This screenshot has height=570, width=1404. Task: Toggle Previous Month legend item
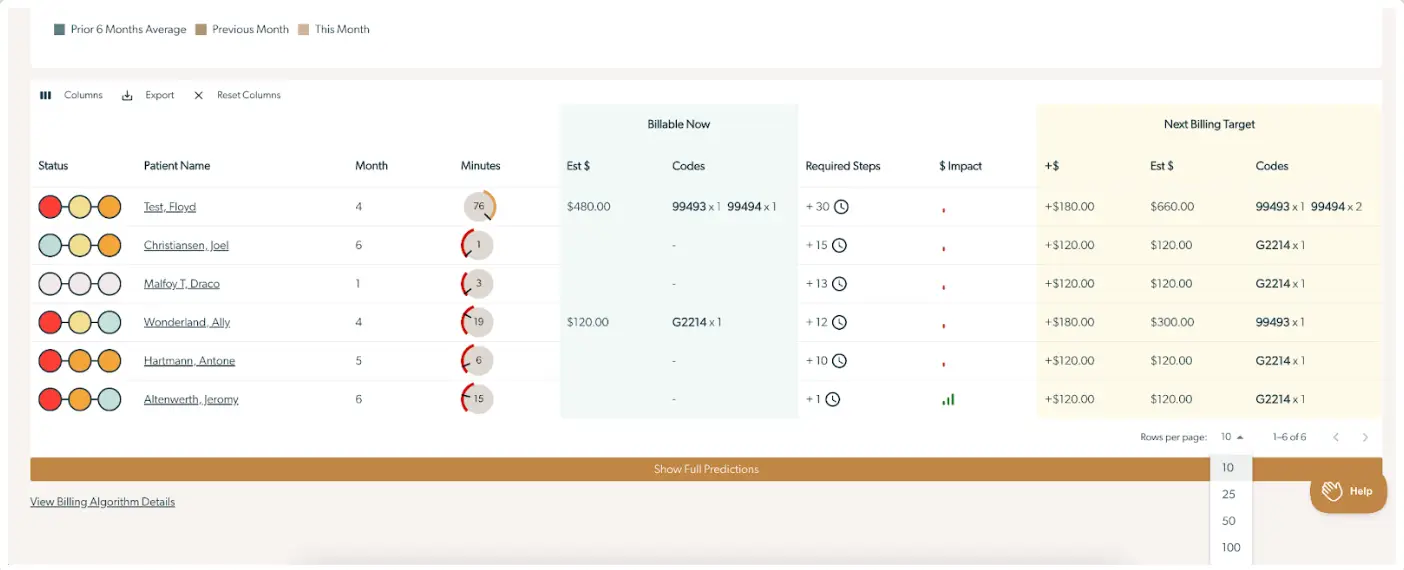point(243,30)
